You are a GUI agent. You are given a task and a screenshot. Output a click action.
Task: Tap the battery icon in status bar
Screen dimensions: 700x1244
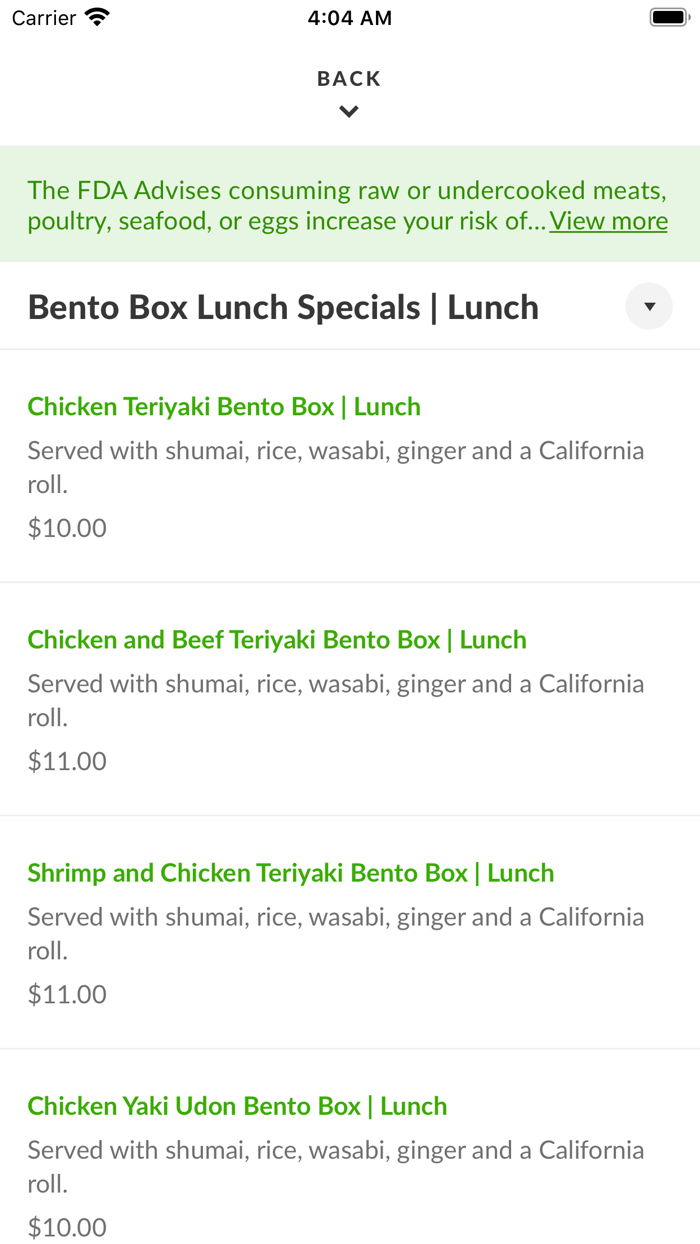click(x=668, y=16)
